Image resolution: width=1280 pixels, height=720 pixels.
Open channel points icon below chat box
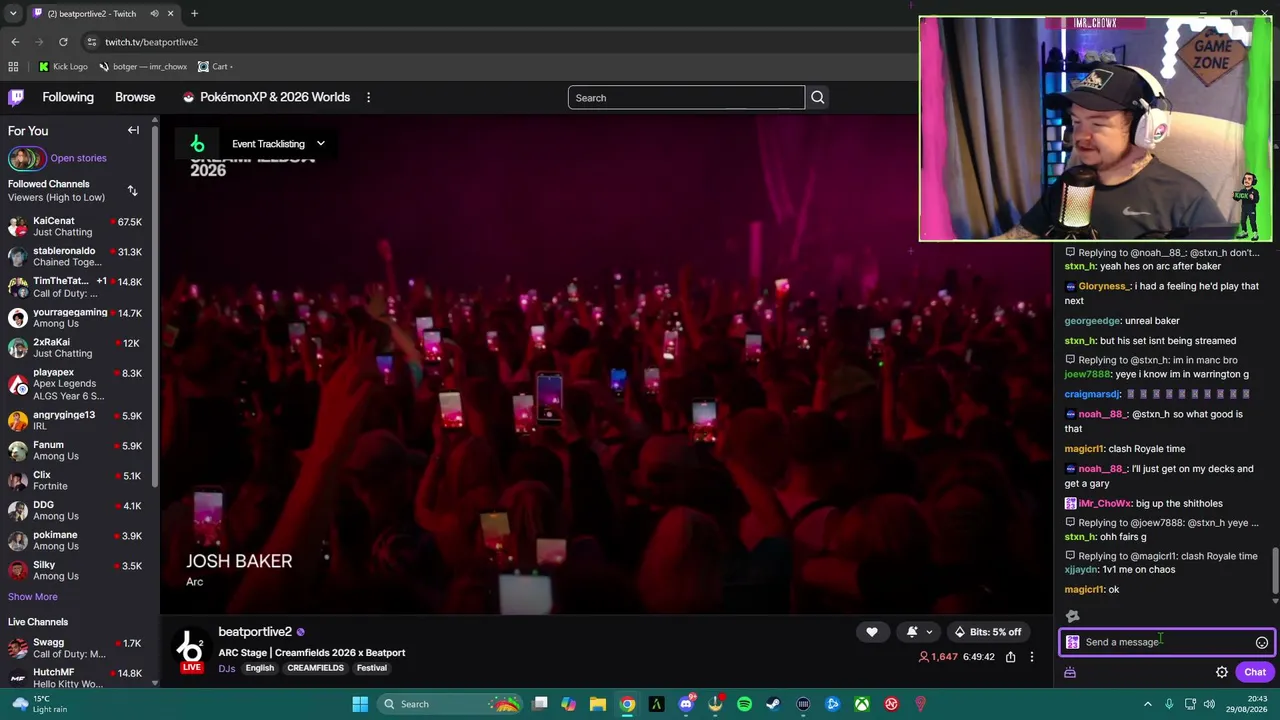[1070, 672]
